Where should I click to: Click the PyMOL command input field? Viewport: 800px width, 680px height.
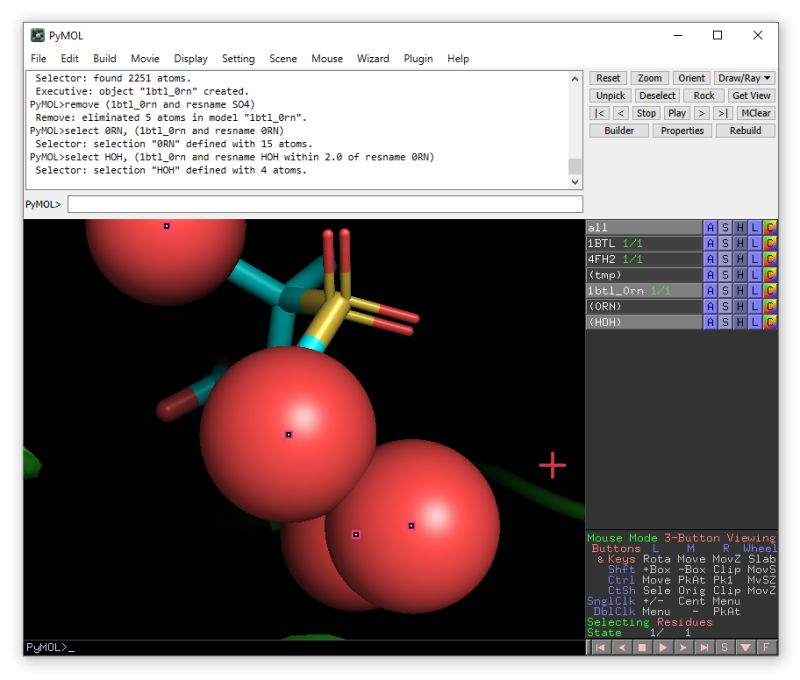click(x=325, y=204)
